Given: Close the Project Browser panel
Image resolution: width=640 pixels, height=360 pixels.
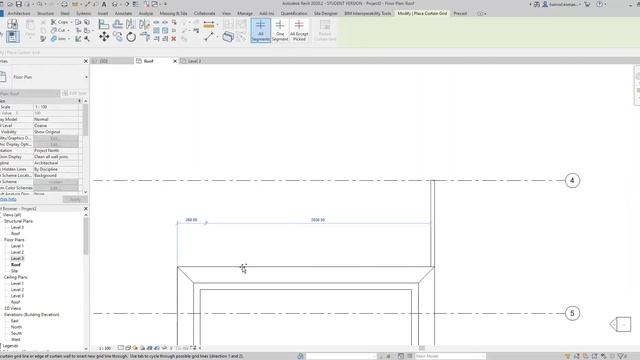Looking at the screenshot, I should 86,209.
